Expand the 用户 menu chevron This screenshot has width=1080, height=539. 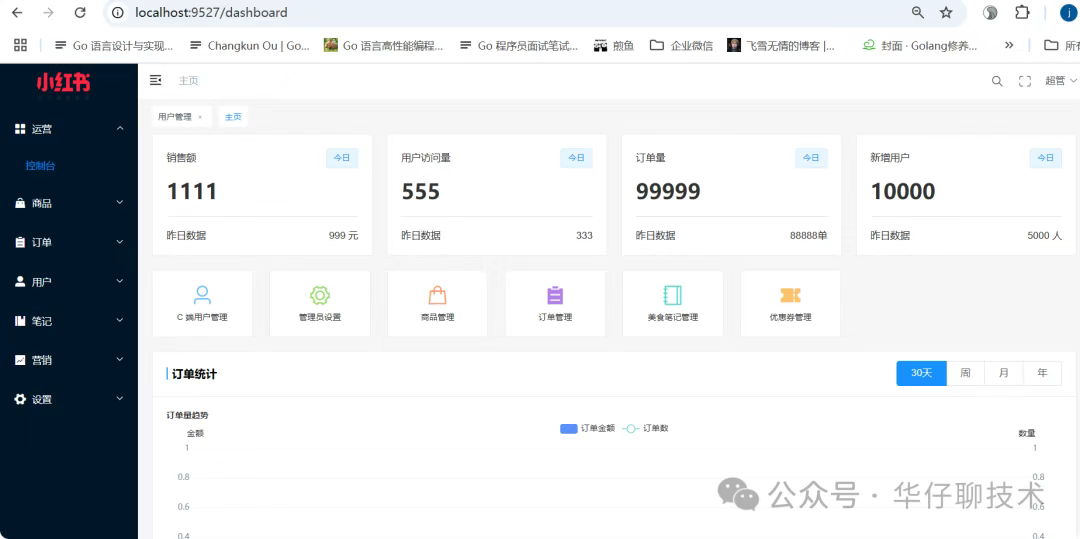point(120,281)
